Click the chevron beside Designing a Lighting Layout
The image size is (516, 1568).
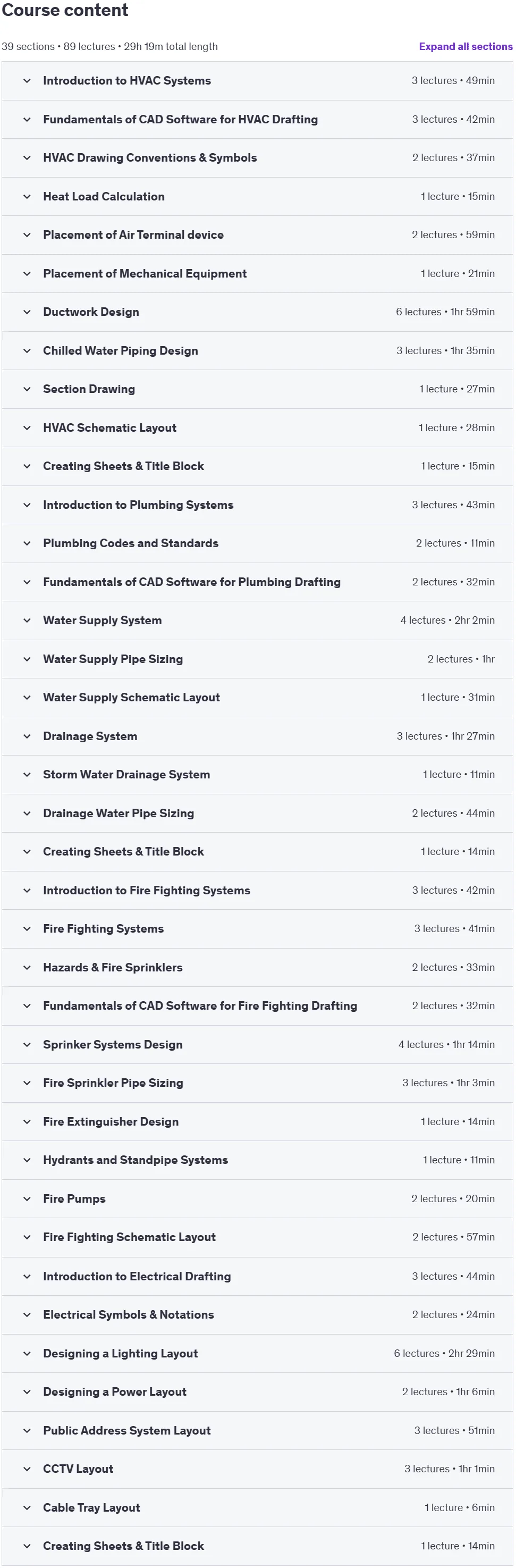(x=27, y=1353)
